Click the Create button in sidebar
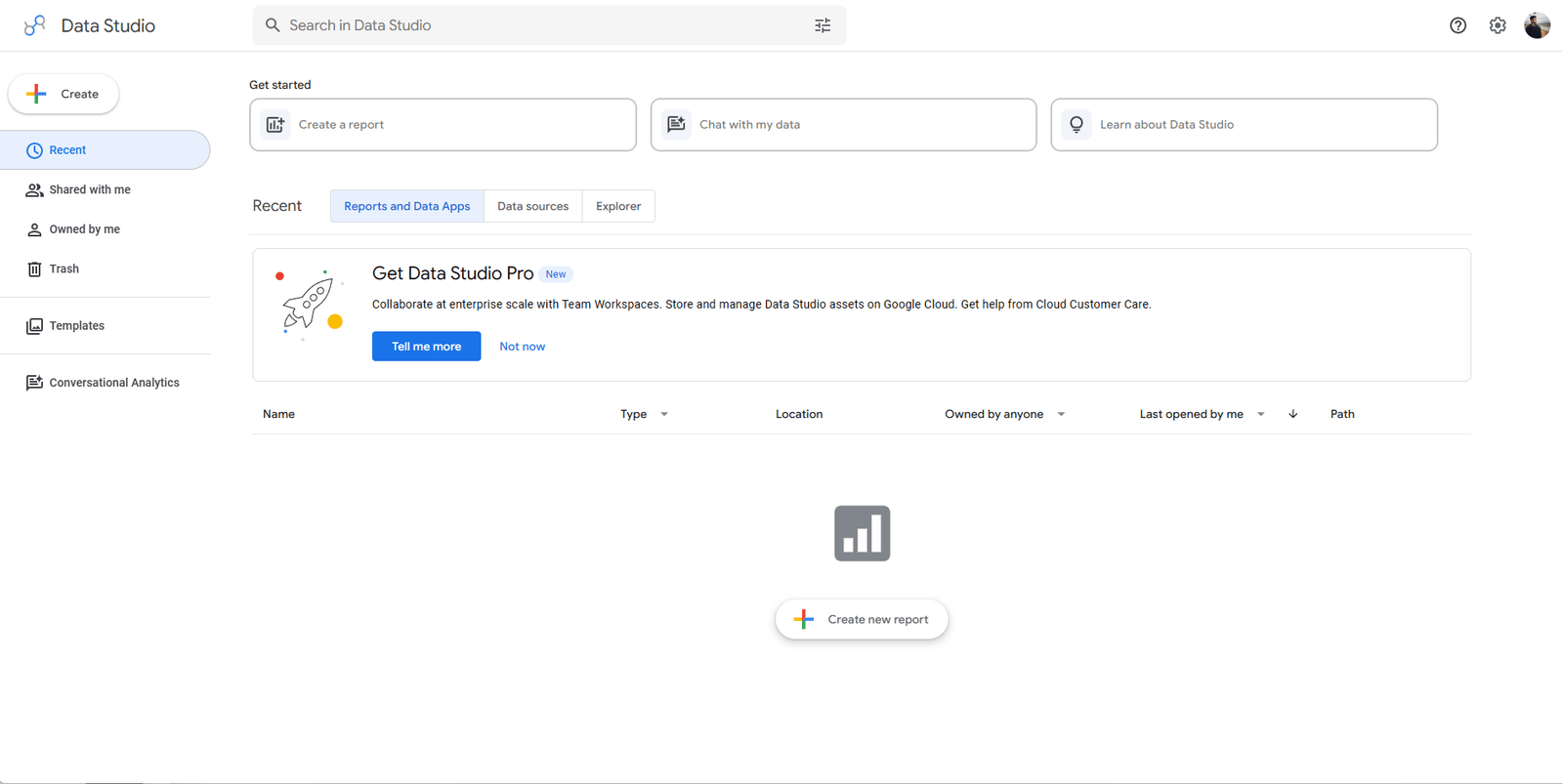Screen dimensions: 1563x784 [x=63, y=94]
